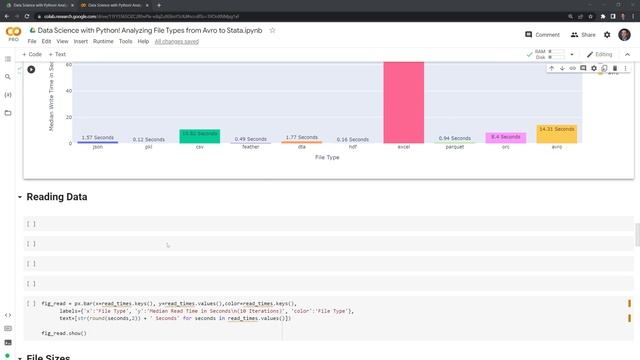Star the notebook title
The width and height of the screenshot is (640, 360).
click(x=272, y=30)
